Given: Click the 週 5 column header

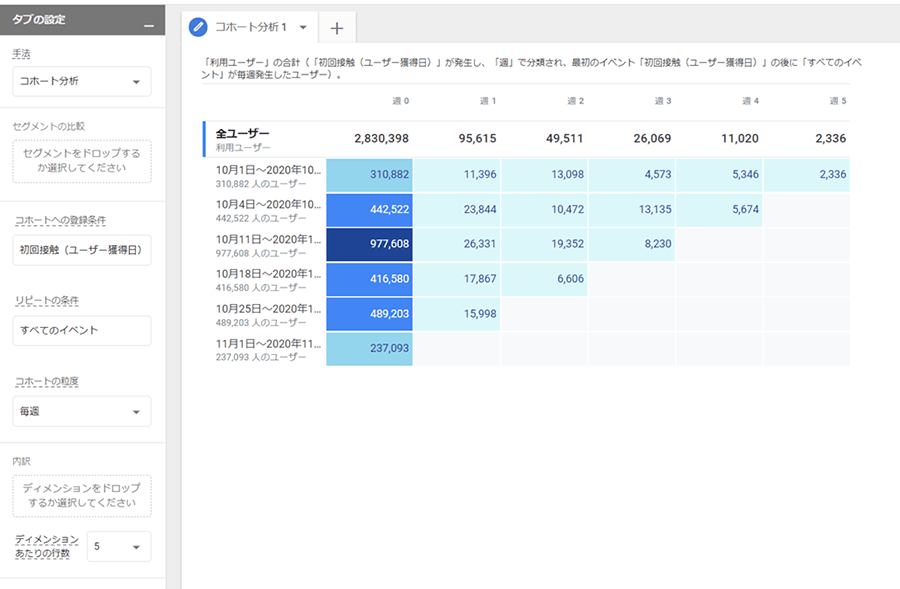Looking at the screenshot, I should [x=838, y=101].
